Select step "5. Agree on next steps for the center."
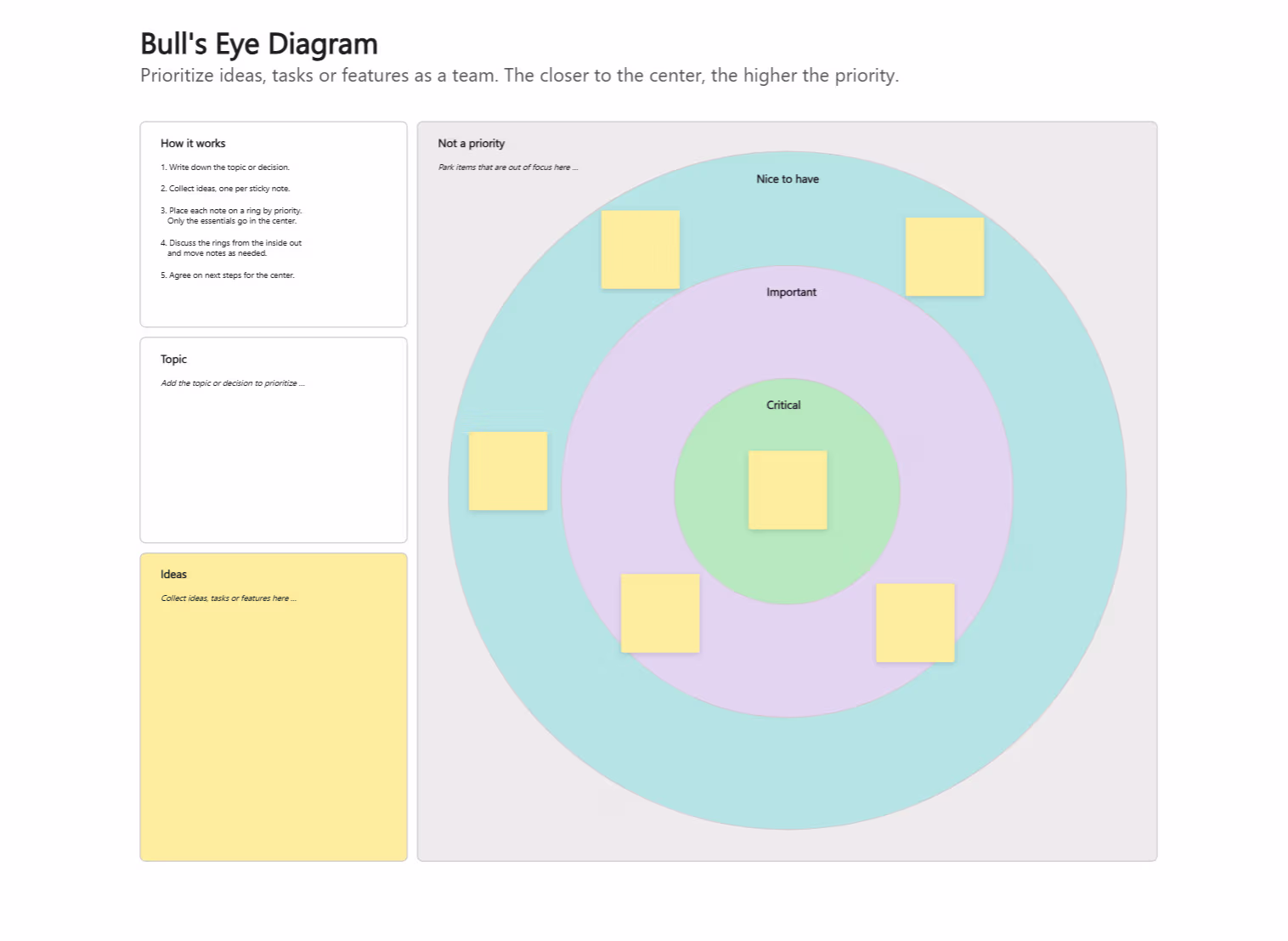This screenshot has width=1288, height=941. coord(228,275)
